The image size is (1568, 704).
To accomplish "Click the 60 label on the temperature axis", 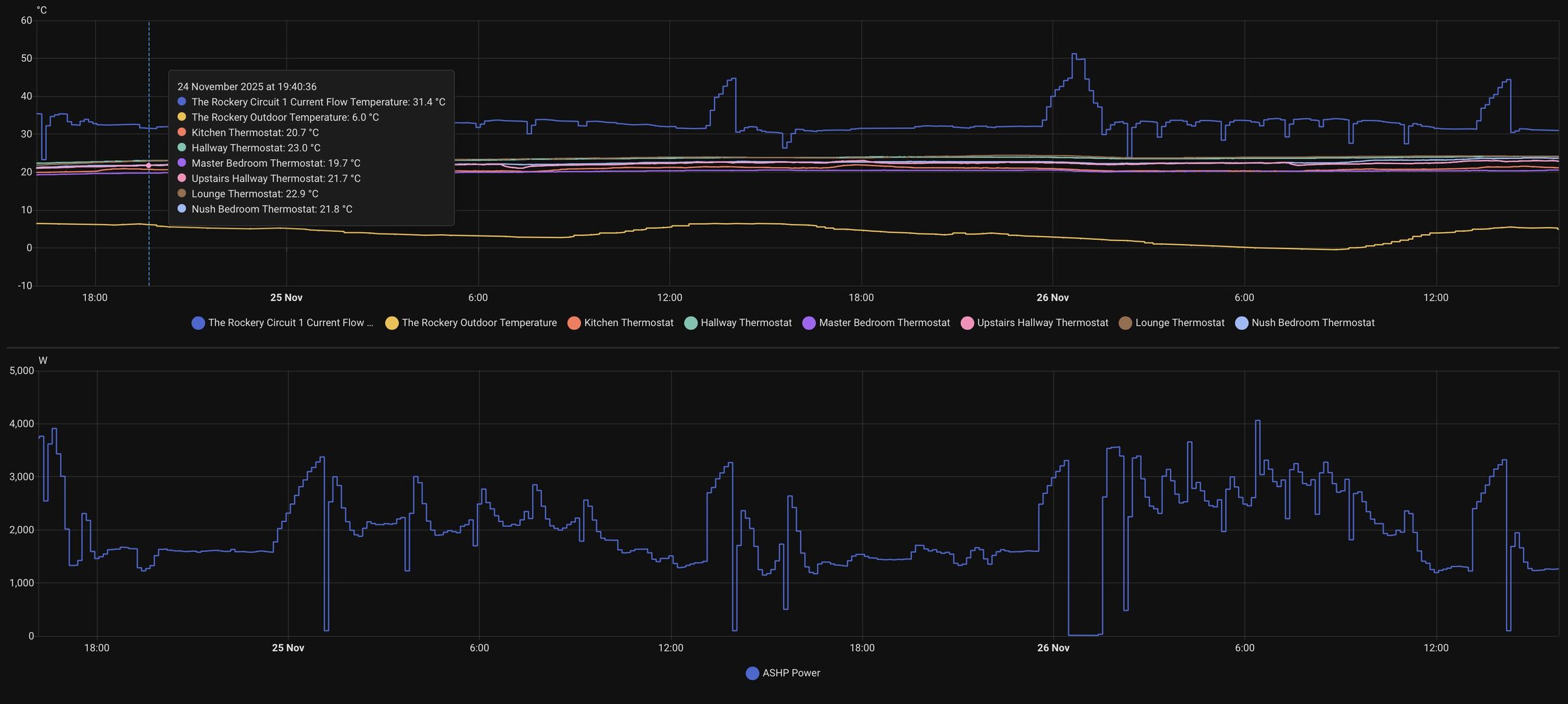I will [x=26, y=21].
